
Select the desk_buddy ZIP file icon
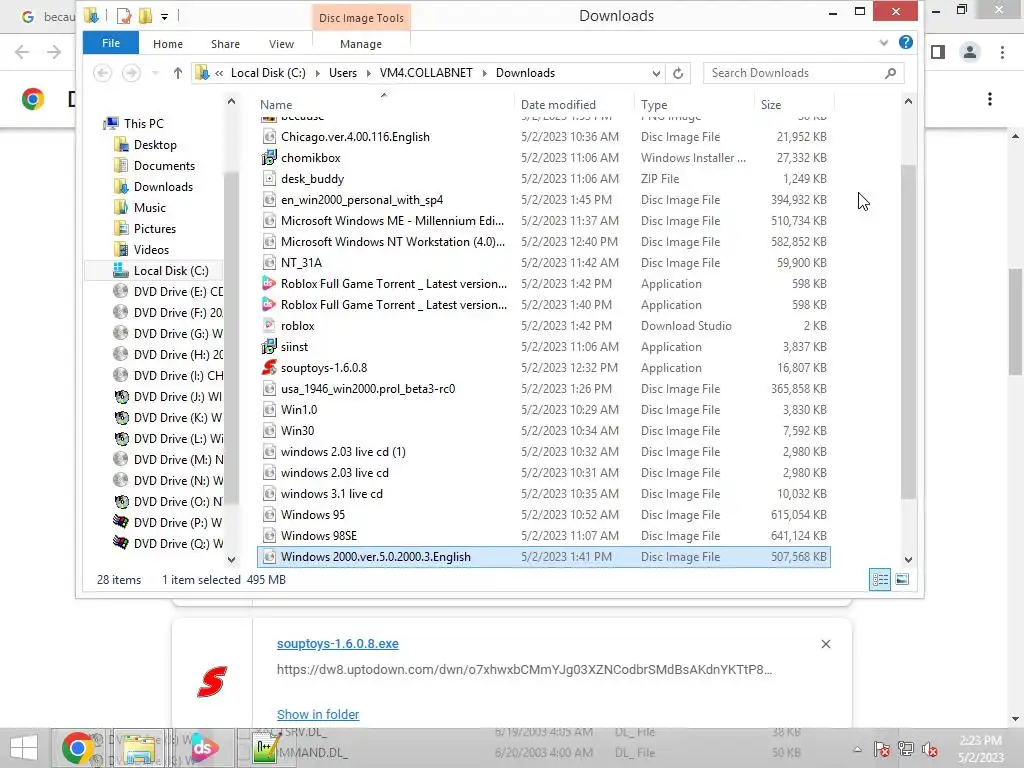pos(269,178)
